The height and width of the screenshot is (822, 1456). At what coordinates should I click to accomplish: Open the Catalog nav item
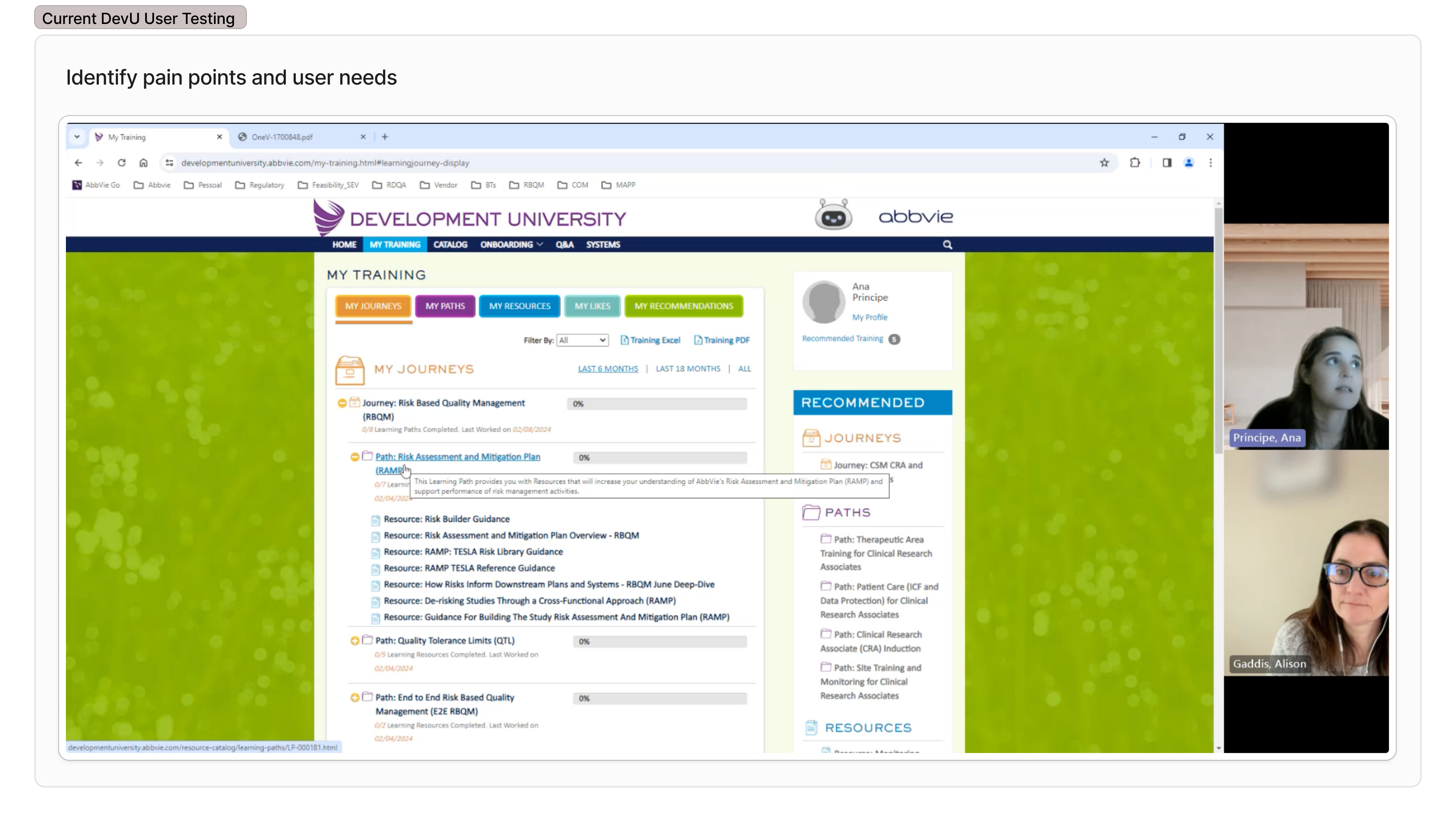coord(451,245)
